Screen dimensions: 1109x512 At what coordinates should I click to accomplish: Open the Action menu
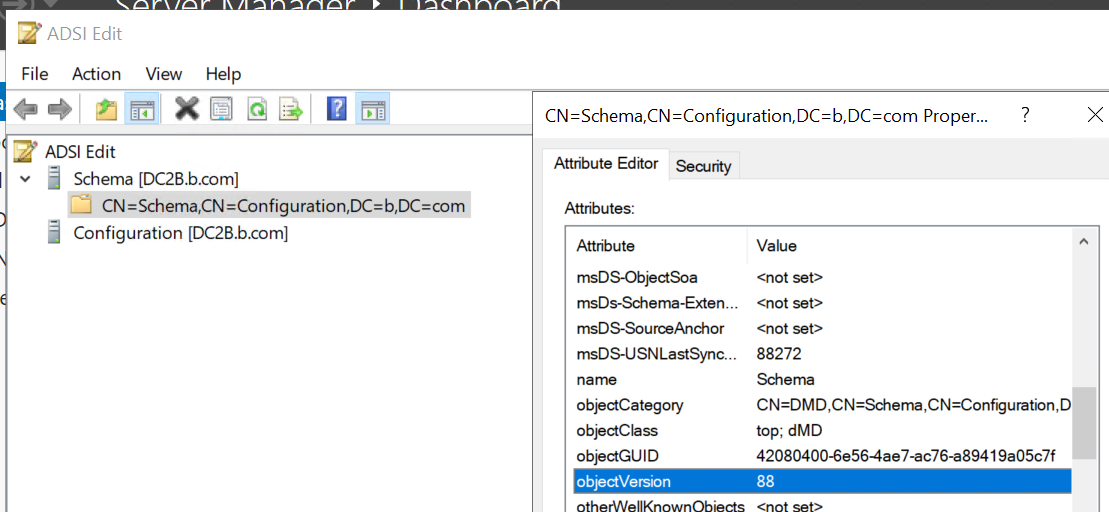click(96, 74)
